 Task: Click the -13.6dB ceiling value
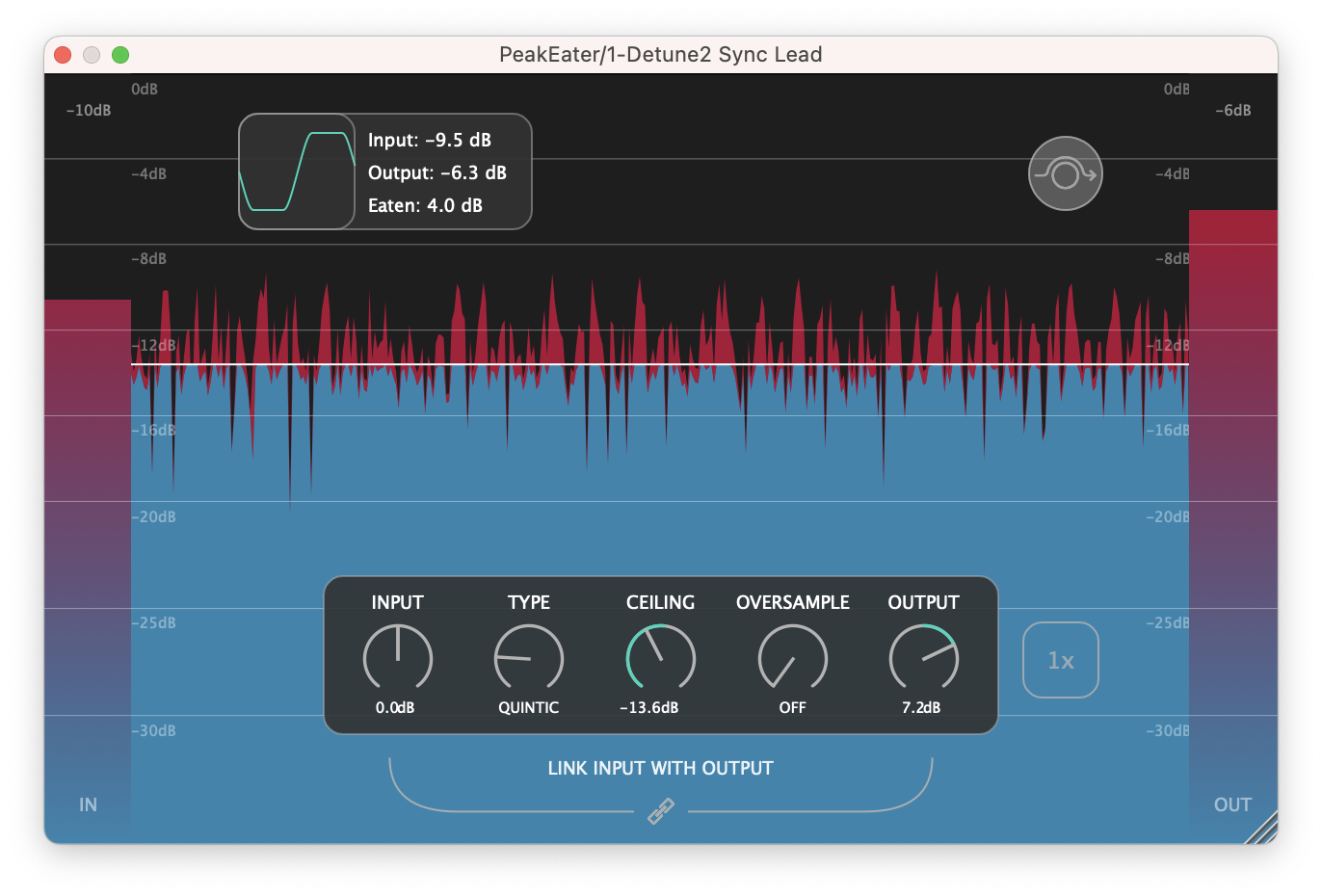coord(649,707)
